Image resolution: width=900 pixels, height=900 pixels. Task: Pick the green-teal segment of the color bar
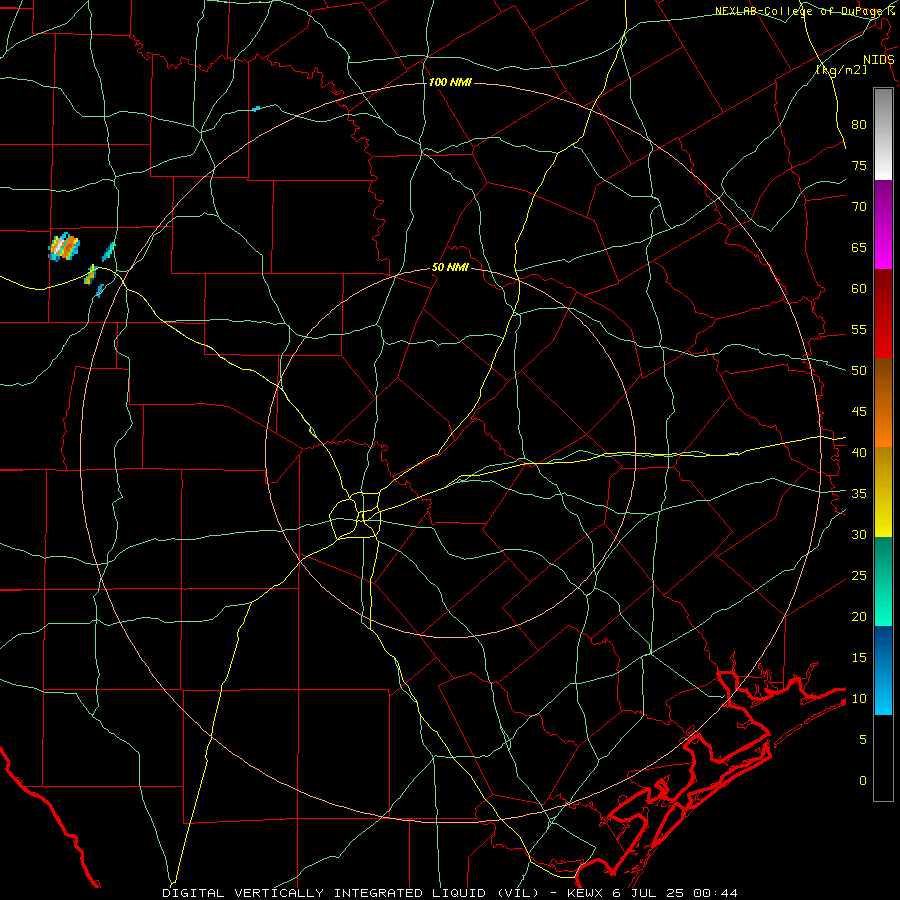coord(883,581)
